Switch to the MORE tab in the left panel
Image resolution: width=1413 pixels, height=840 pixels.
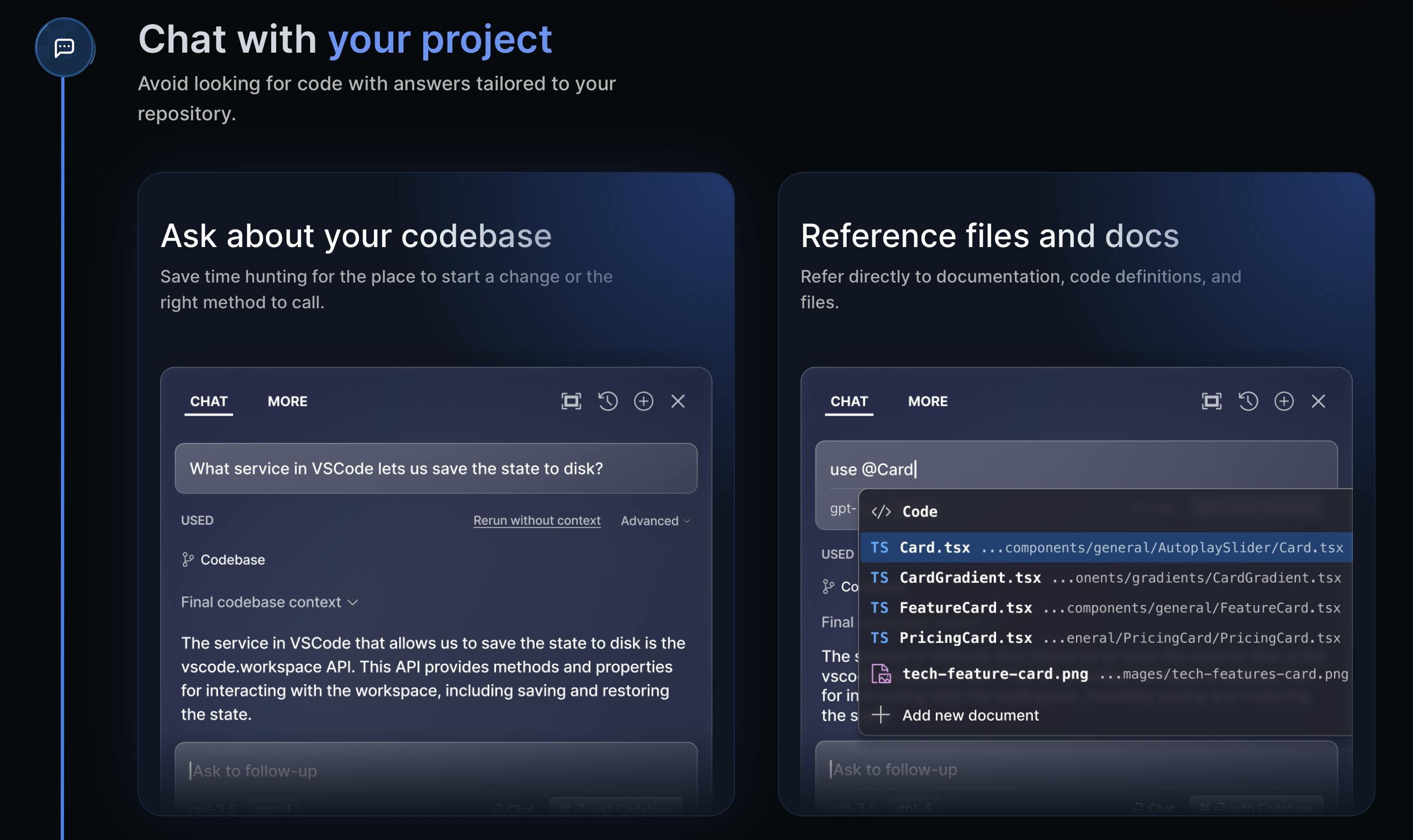click(x=287, y=401)
